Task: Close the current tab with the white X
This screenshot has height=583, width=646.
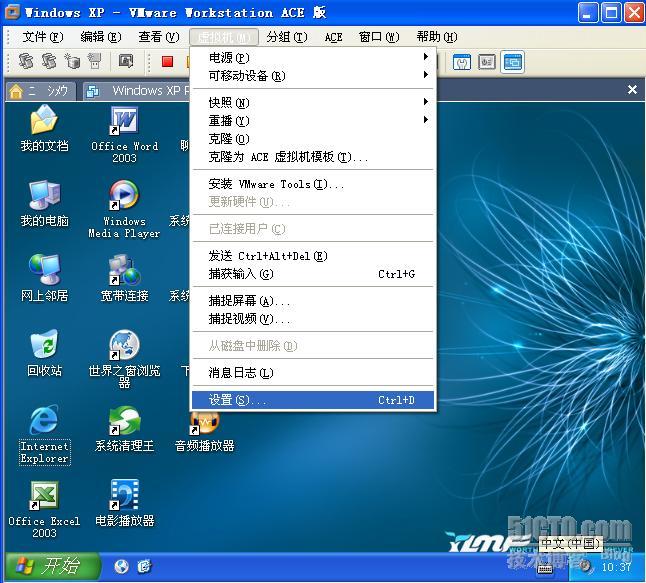Action: pyautogui.click(x=632, y=90)
